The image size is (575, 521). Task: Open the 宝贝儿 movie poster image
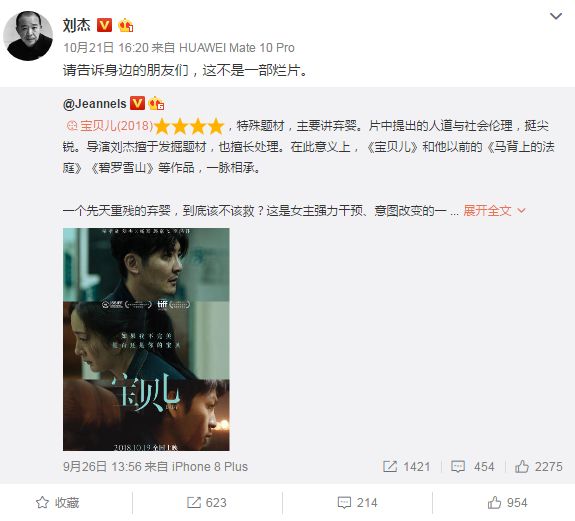[x=146, y=339]
